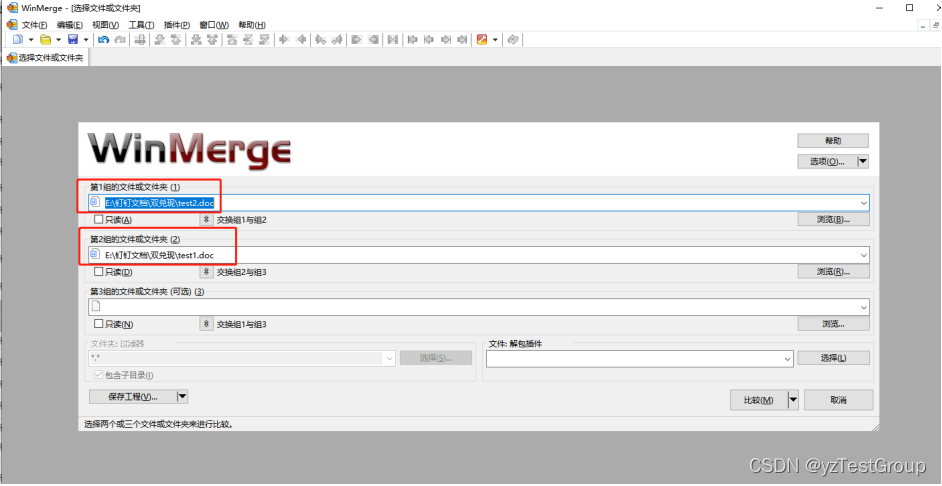
Task: Click the All Left toolbar icon
Action: 373,40
